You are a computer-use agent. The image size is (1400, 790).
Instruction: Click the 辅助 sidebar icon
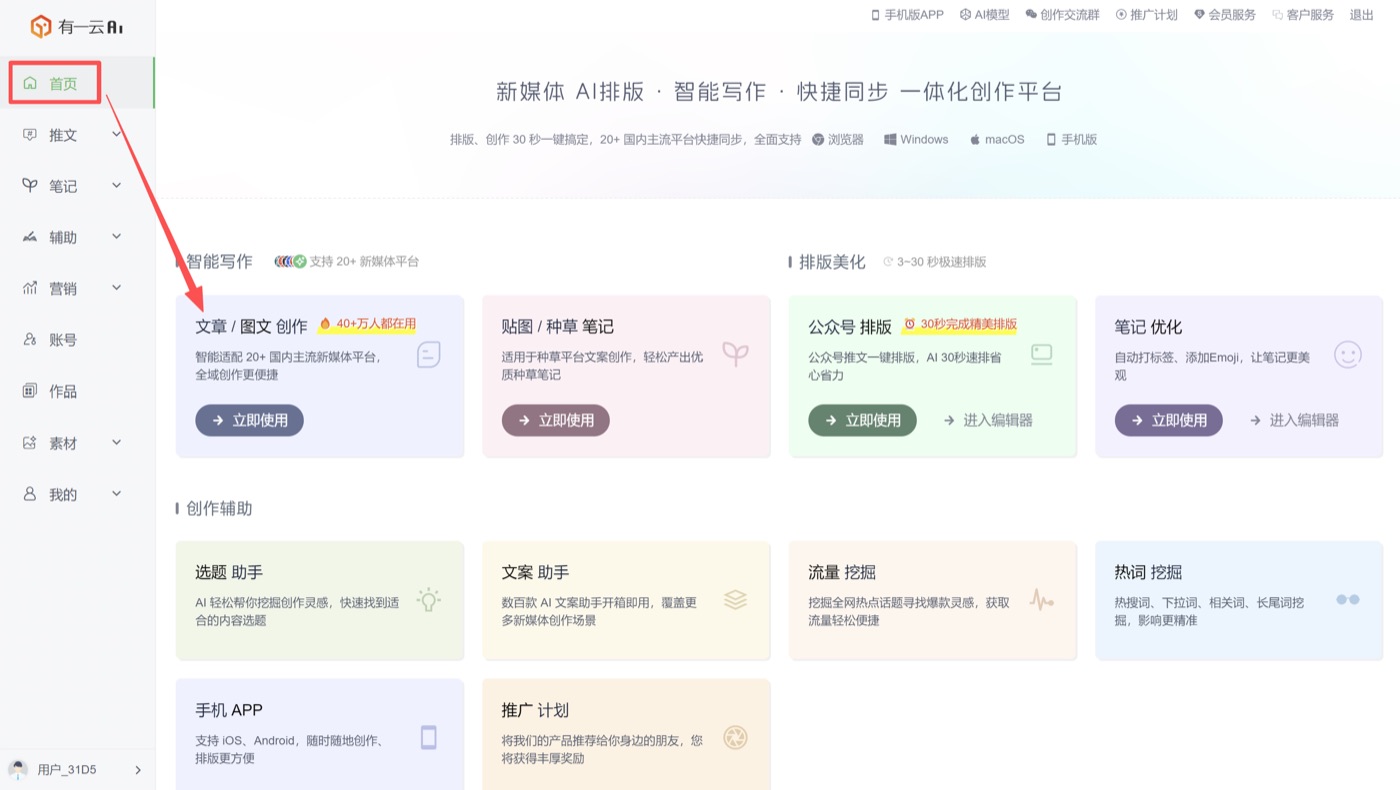(30, 237)
